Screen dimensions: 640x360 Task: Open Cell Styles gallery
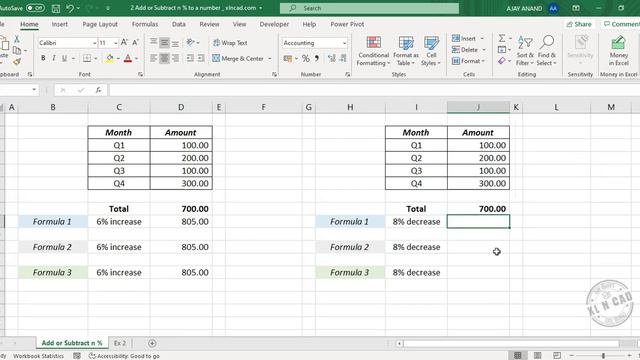pos(431,51)
